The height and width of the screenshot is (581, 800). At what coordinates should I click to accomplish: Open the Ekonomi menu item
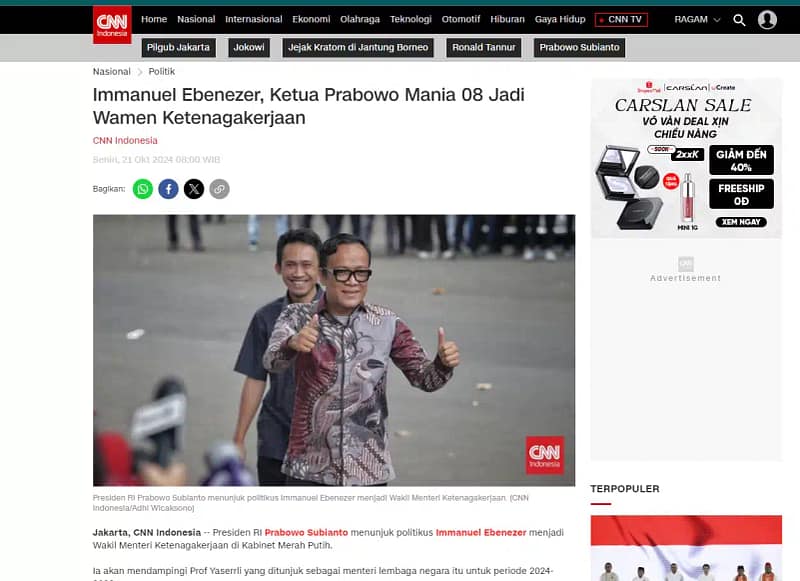point(311,19)
